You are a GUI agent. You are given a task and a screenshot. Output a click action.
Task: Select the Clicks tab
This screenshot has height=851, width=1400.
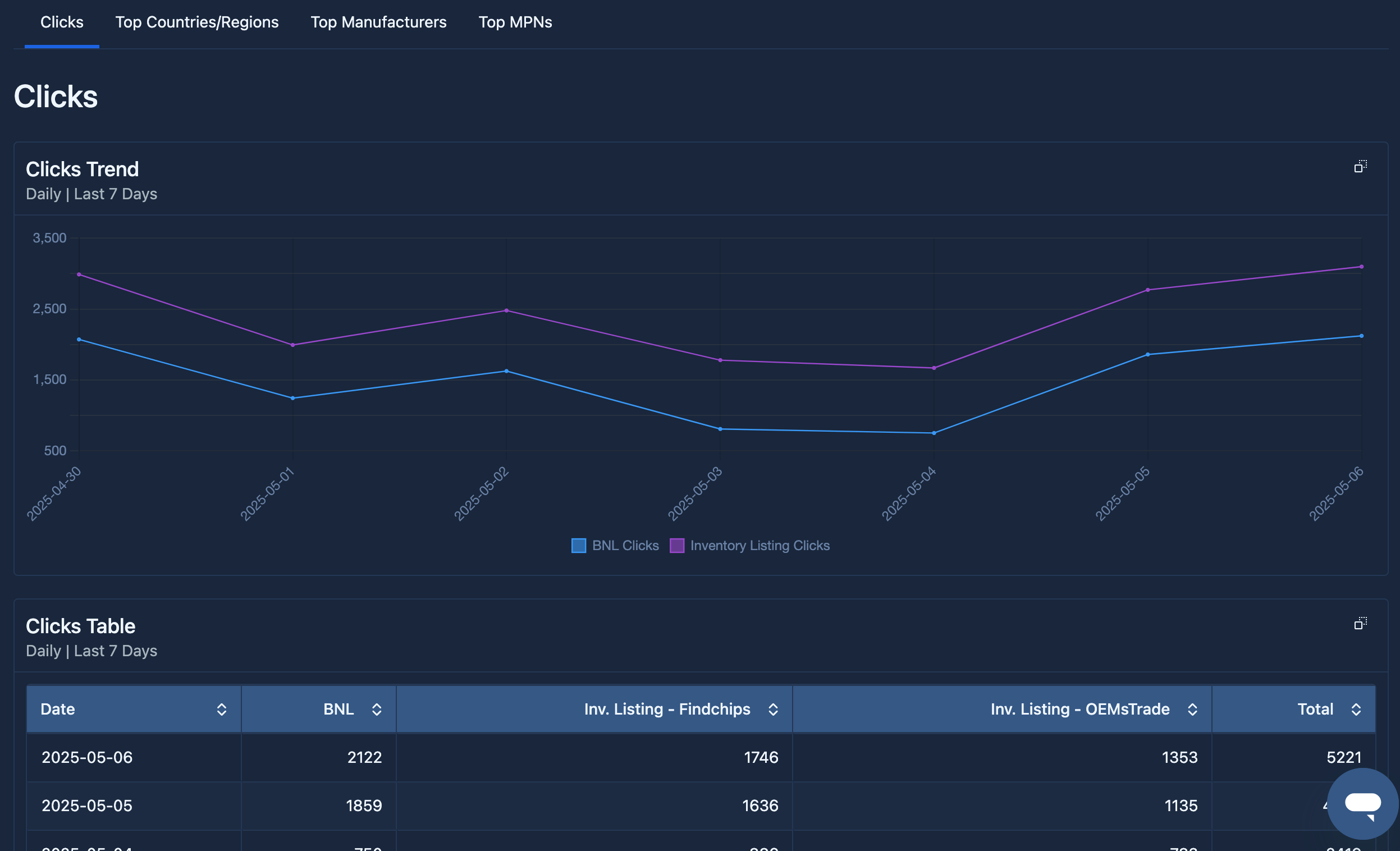pos(62,22)
